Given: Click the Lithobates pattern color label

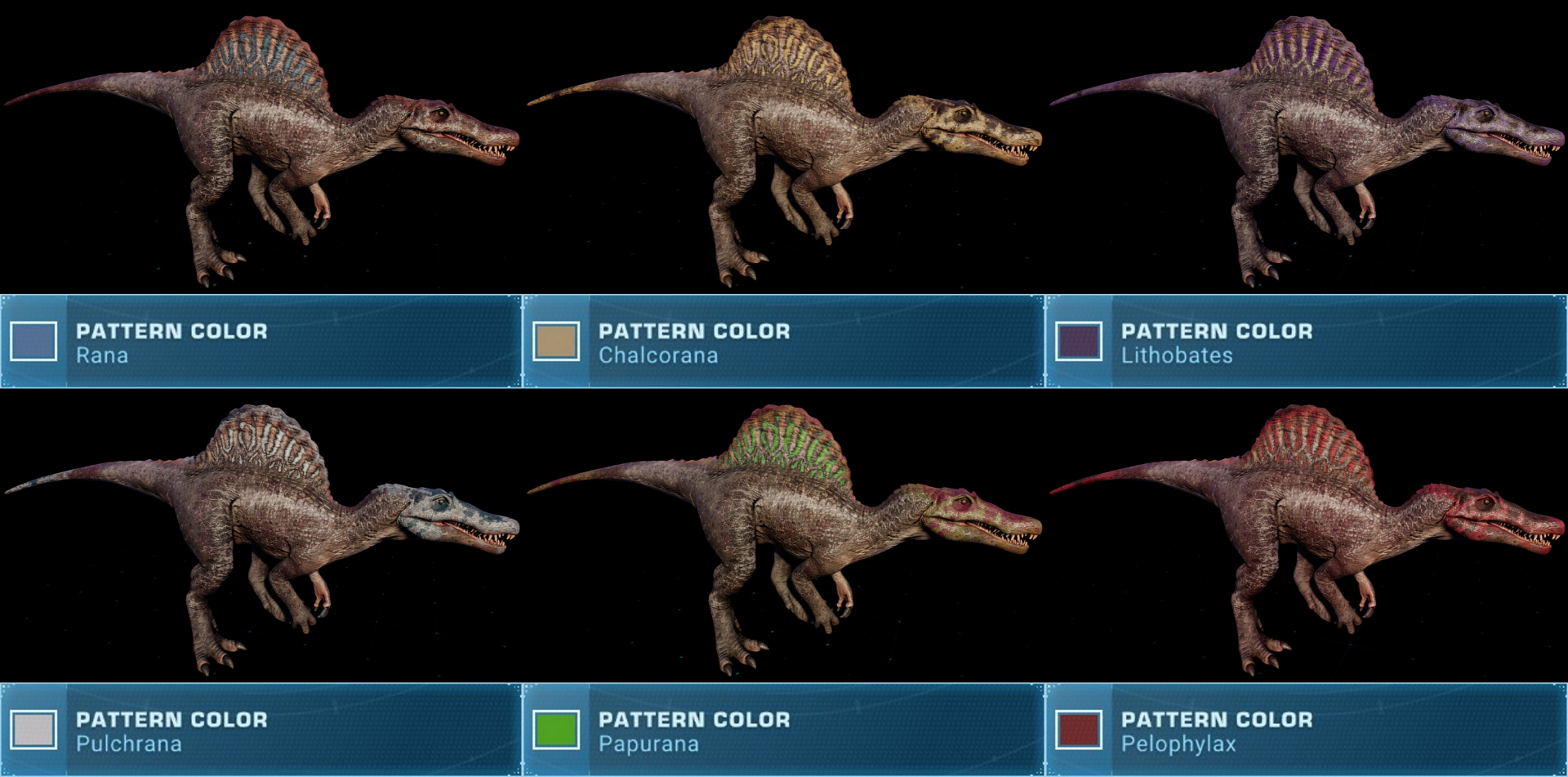Looking at the screenshot, I should tap(1177, 355).
